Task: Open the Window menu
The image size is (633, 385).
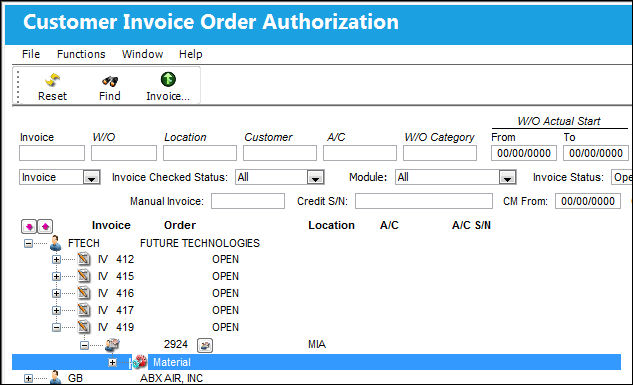Action: point(143,54)
